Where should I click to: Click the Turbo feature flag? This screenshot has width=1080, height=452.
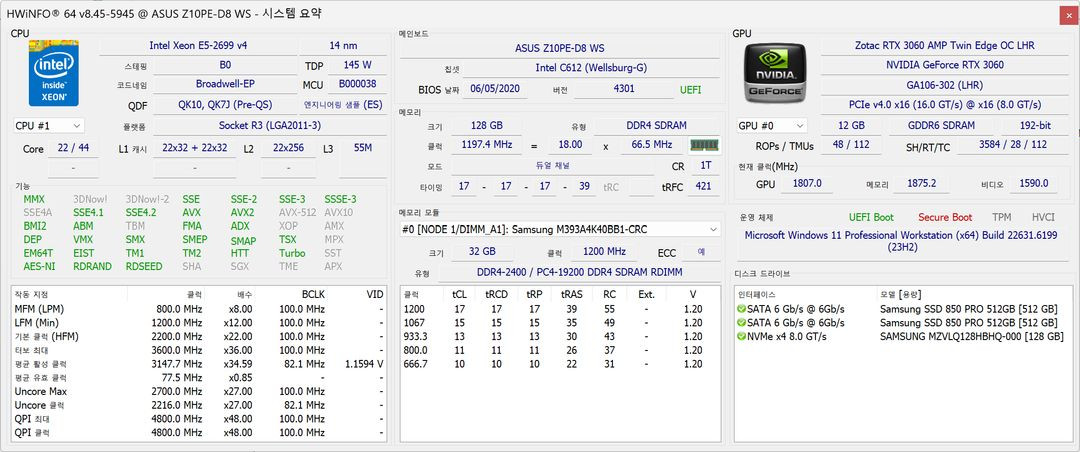click(292, 253)
